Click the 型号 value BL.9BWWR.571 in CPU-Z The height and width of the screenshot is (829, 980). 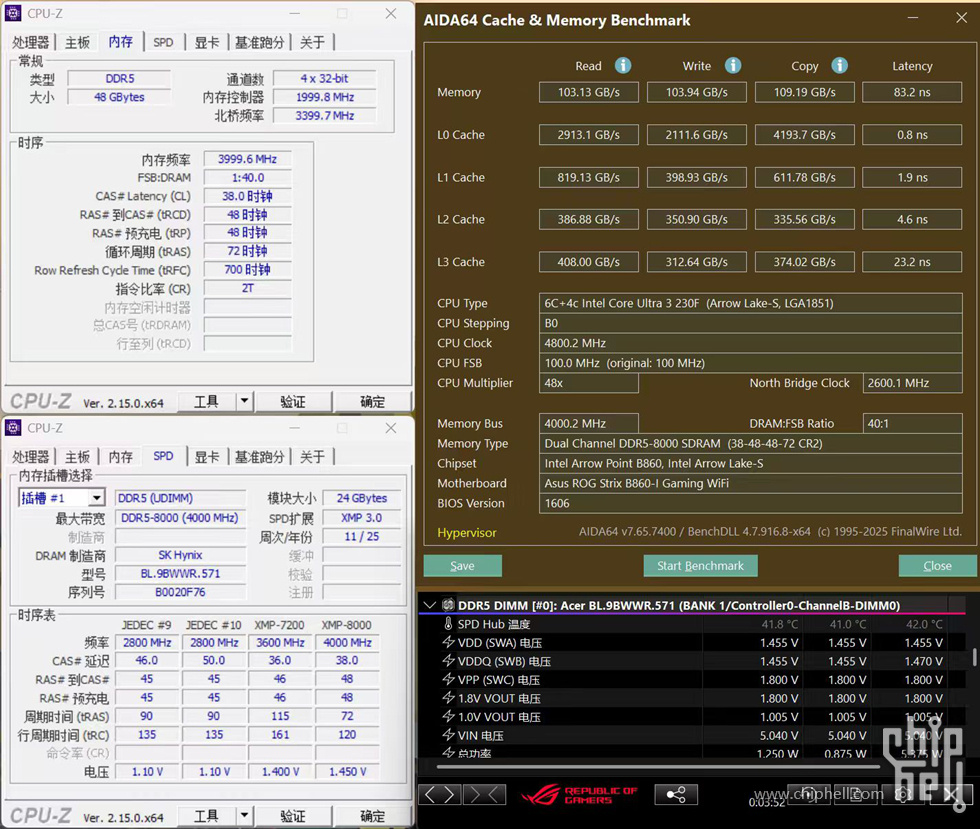coord(180,573)
